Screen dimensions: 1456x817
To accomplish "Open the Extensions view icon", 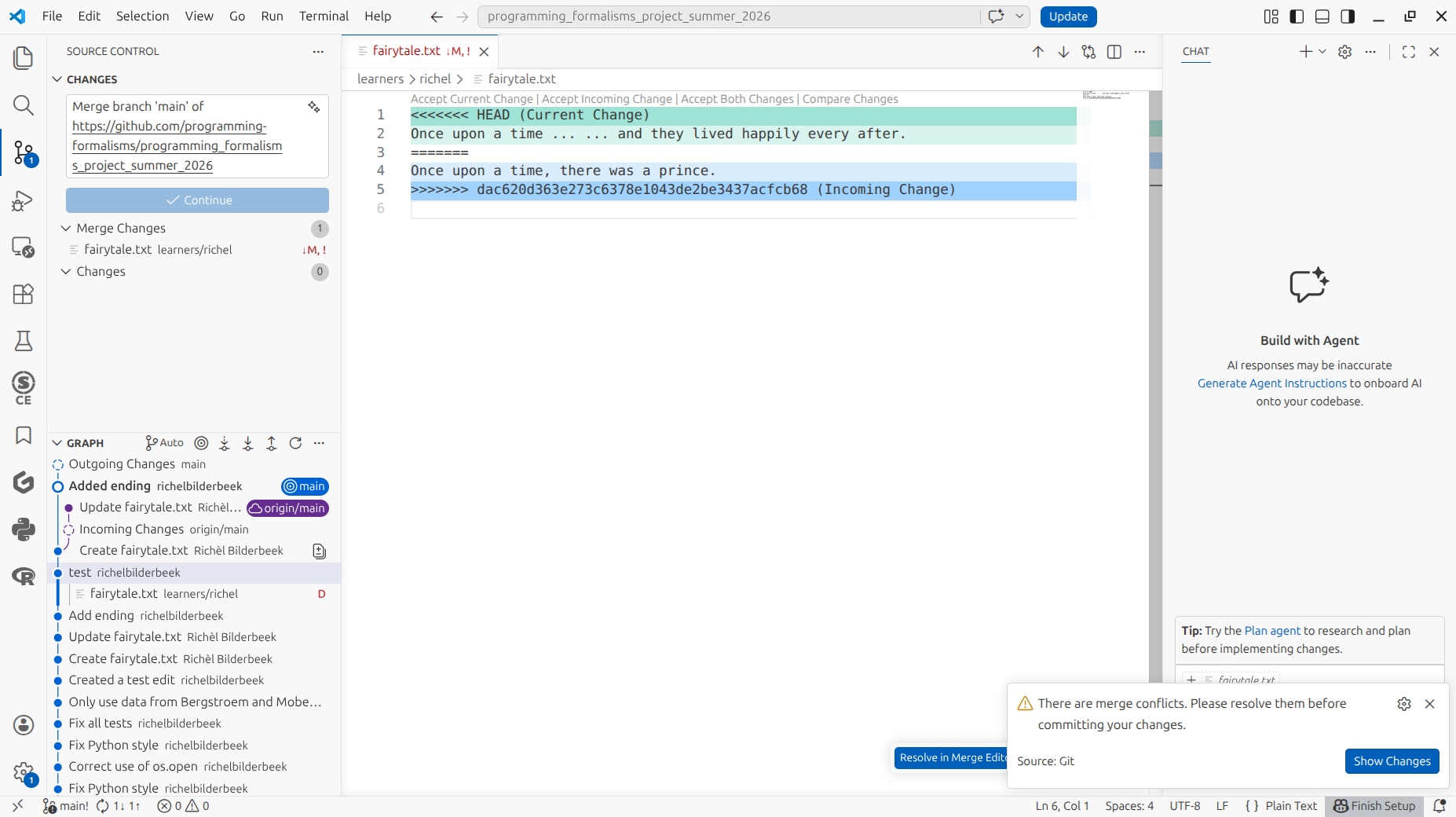I will point(24,294).
